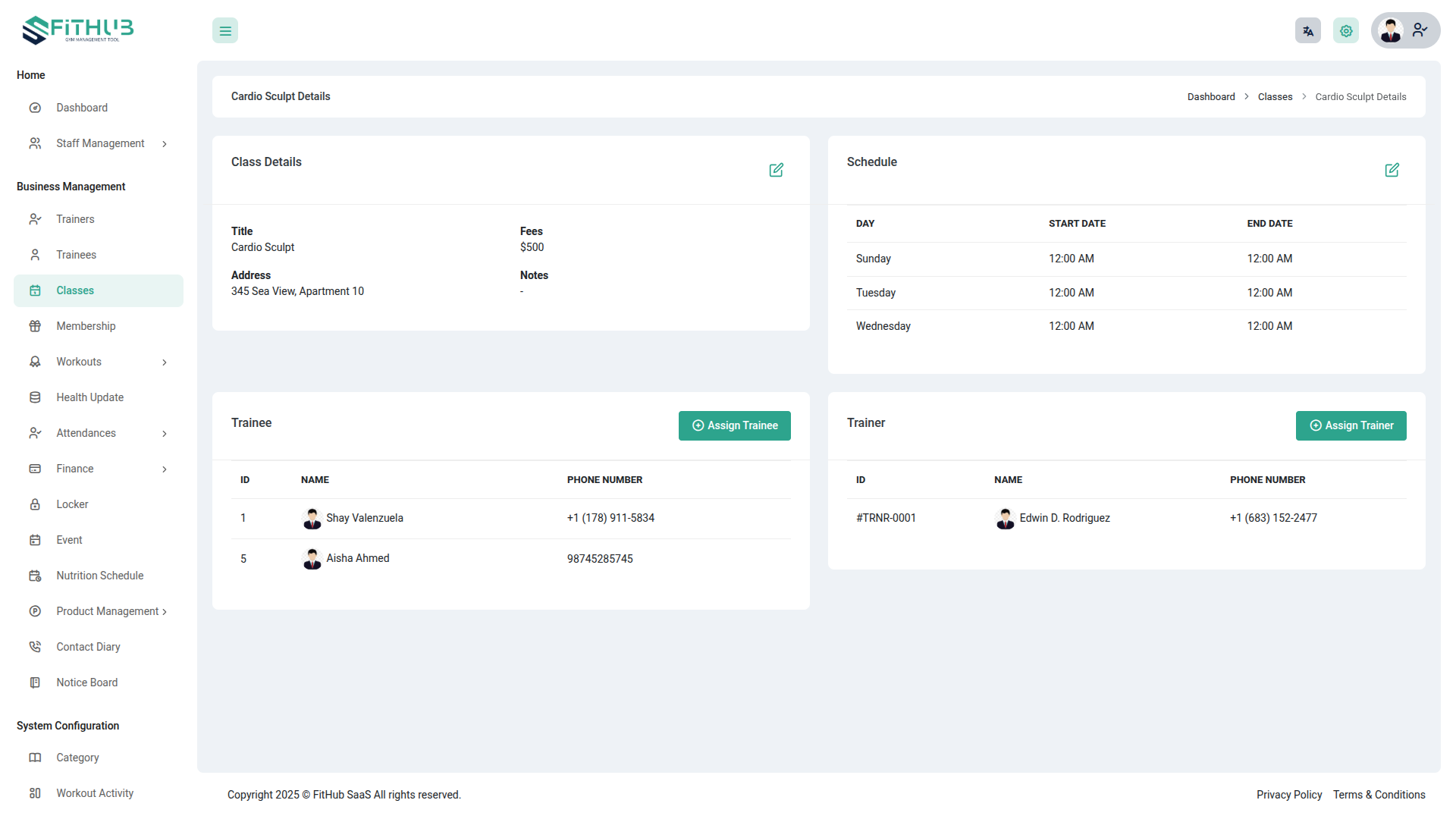Click the Notice Board icon in sidebar
The height and width of the screenshot is (819, 1456).
(35, 682)
